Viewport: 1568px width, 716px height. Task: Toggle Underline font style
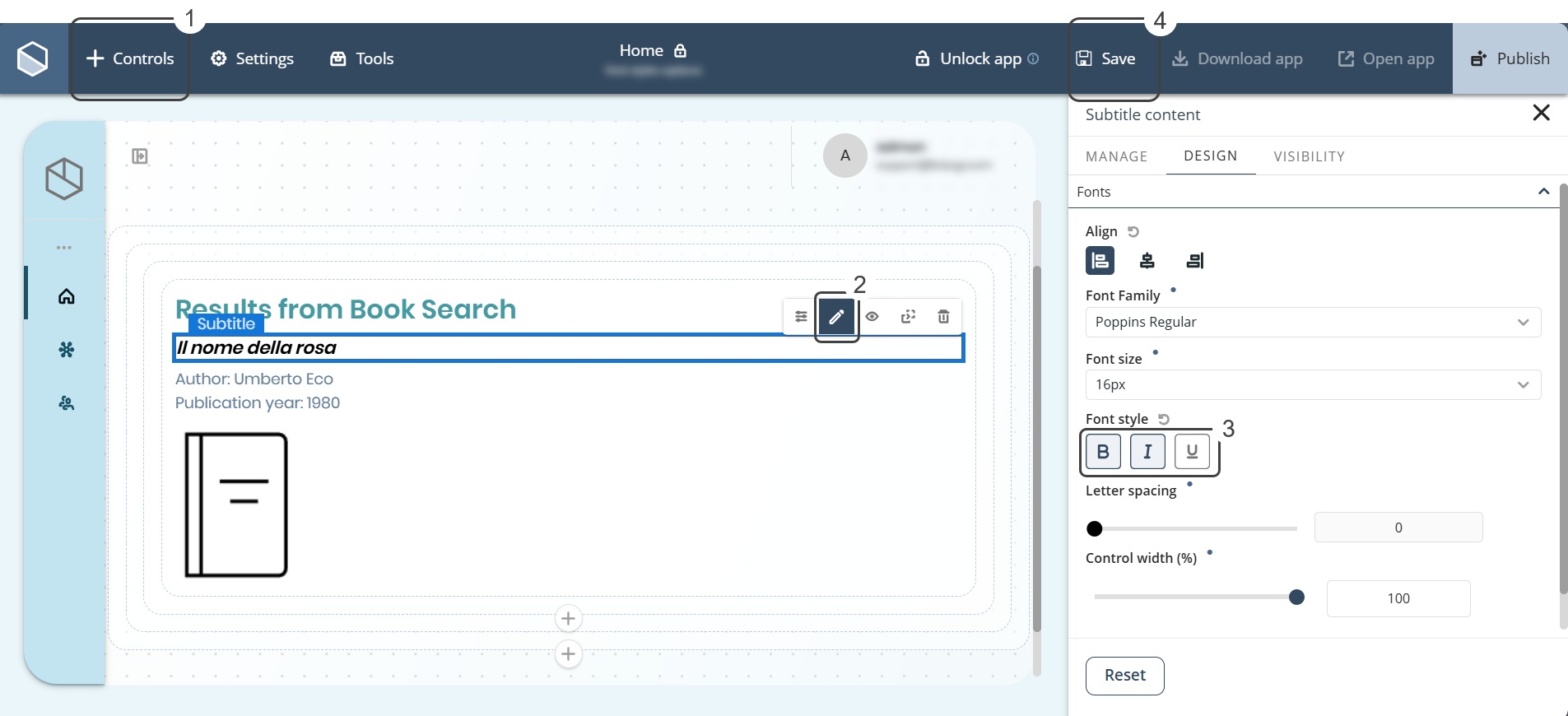pyautogui.click(x=1192, y=452)
